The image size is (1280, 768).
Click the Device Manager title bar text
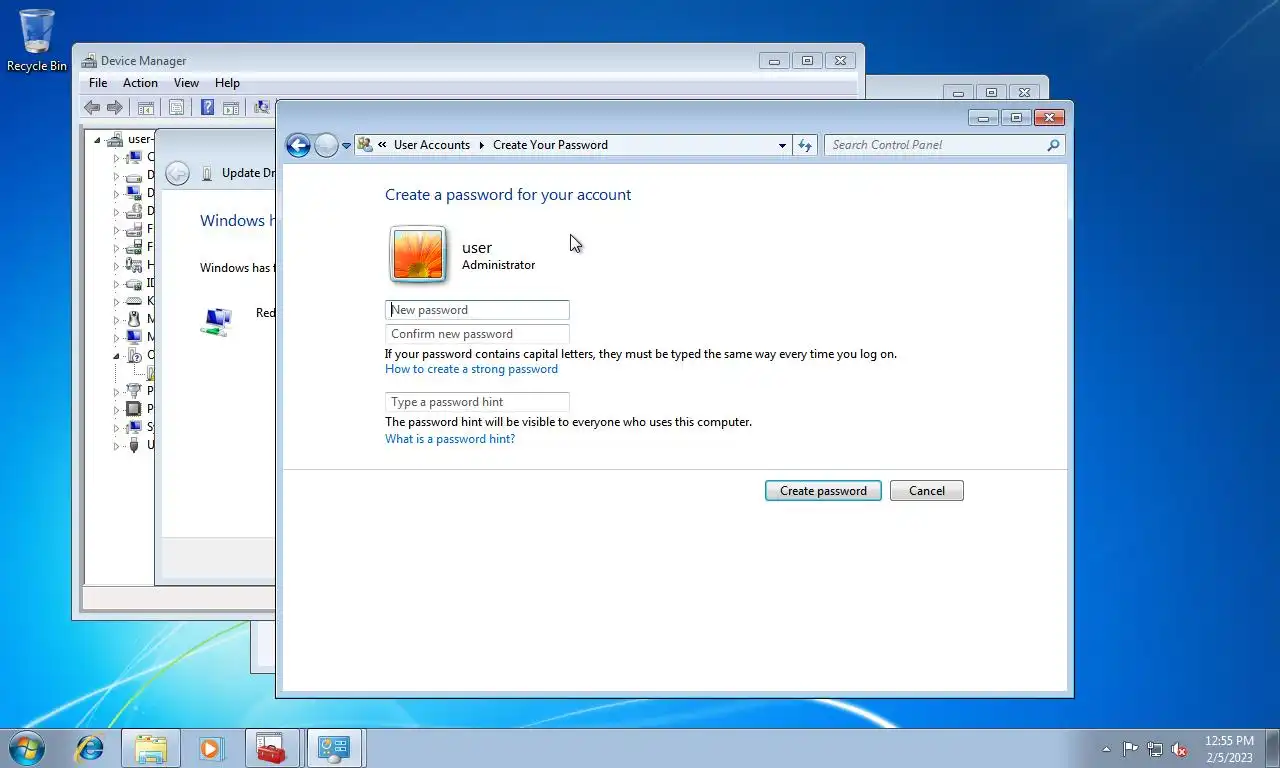[x=143, y=61]
